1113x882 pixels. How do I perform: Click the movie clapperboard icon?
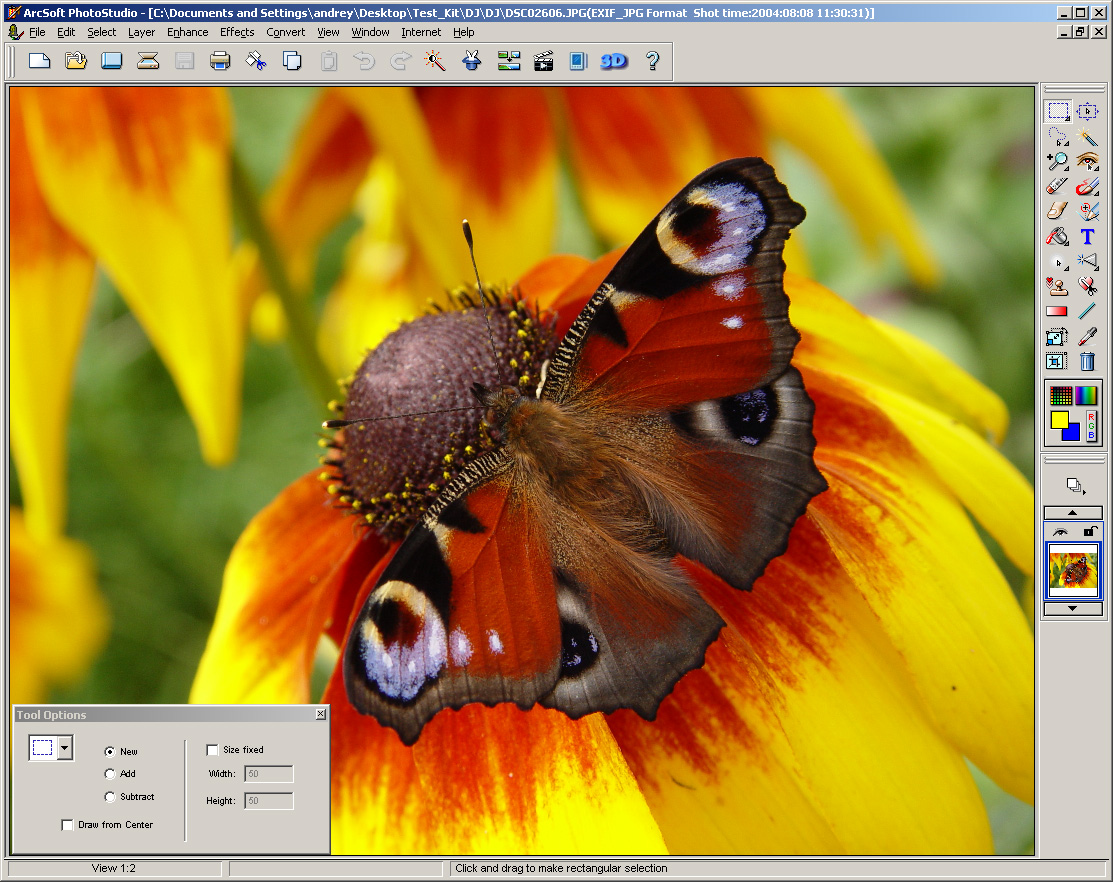coord(544,61)
